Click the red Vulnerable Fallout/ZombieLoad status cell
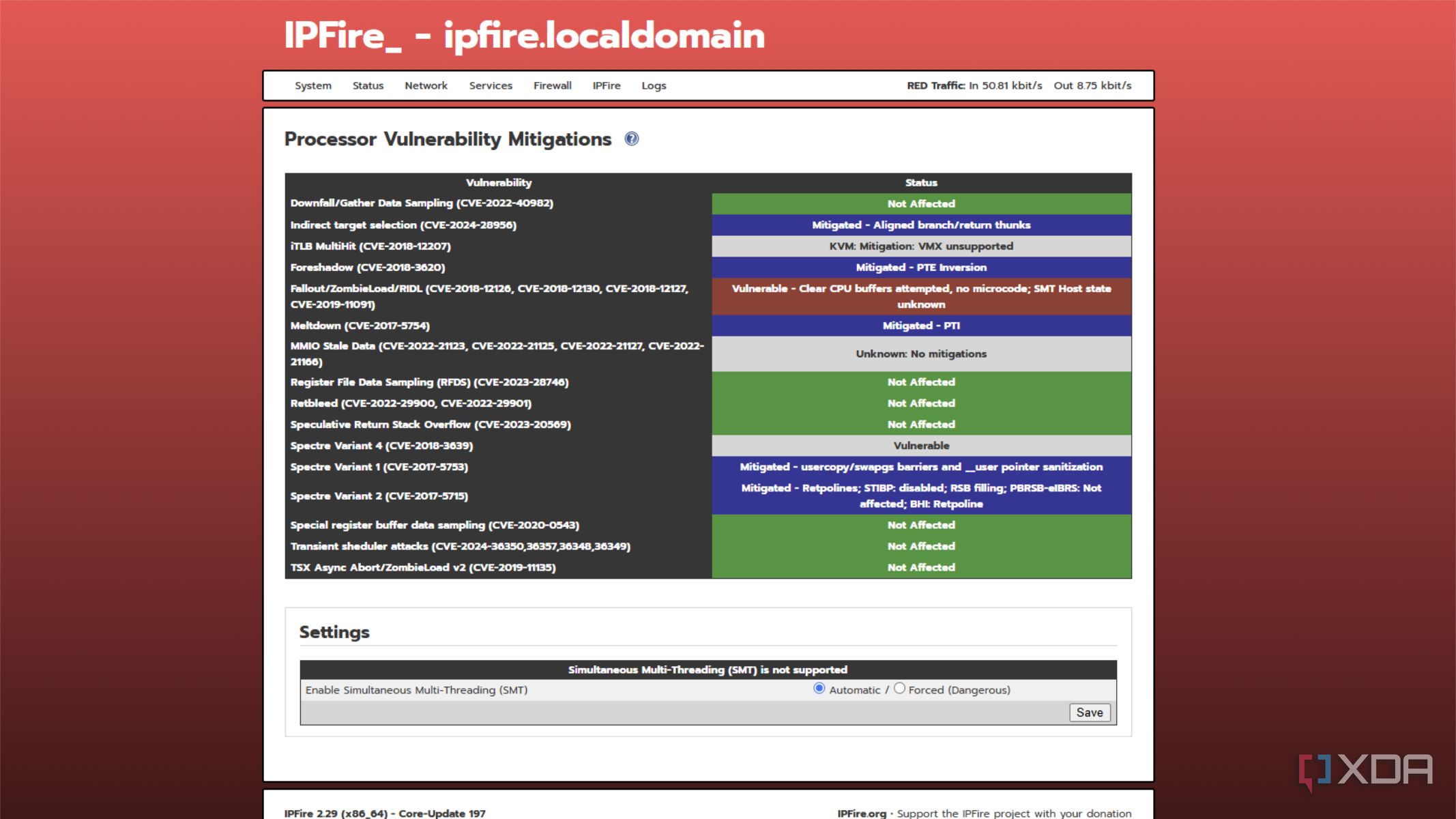 tap(920, 296)
